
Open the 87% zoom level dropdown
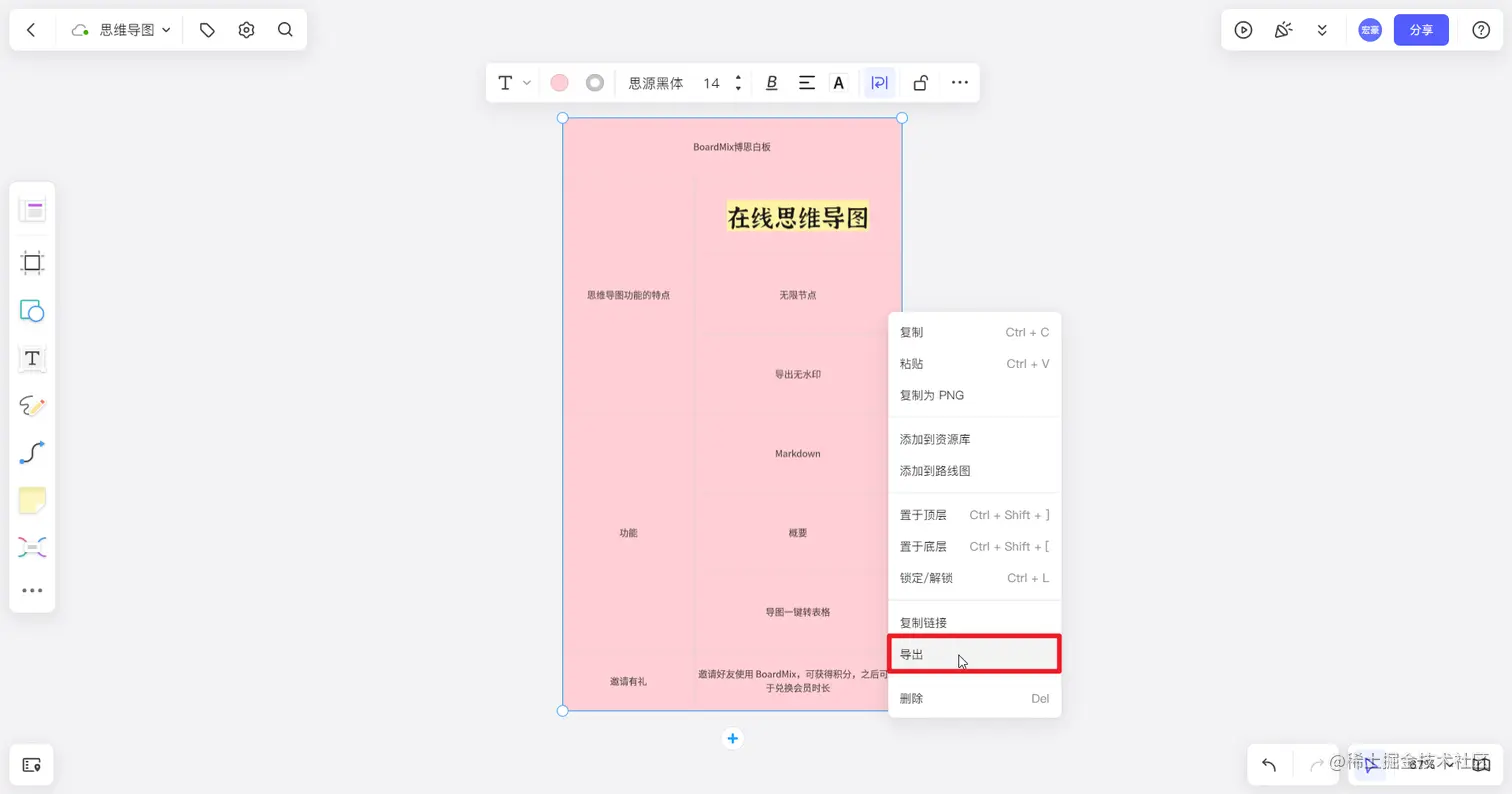tap(1430, 765)
